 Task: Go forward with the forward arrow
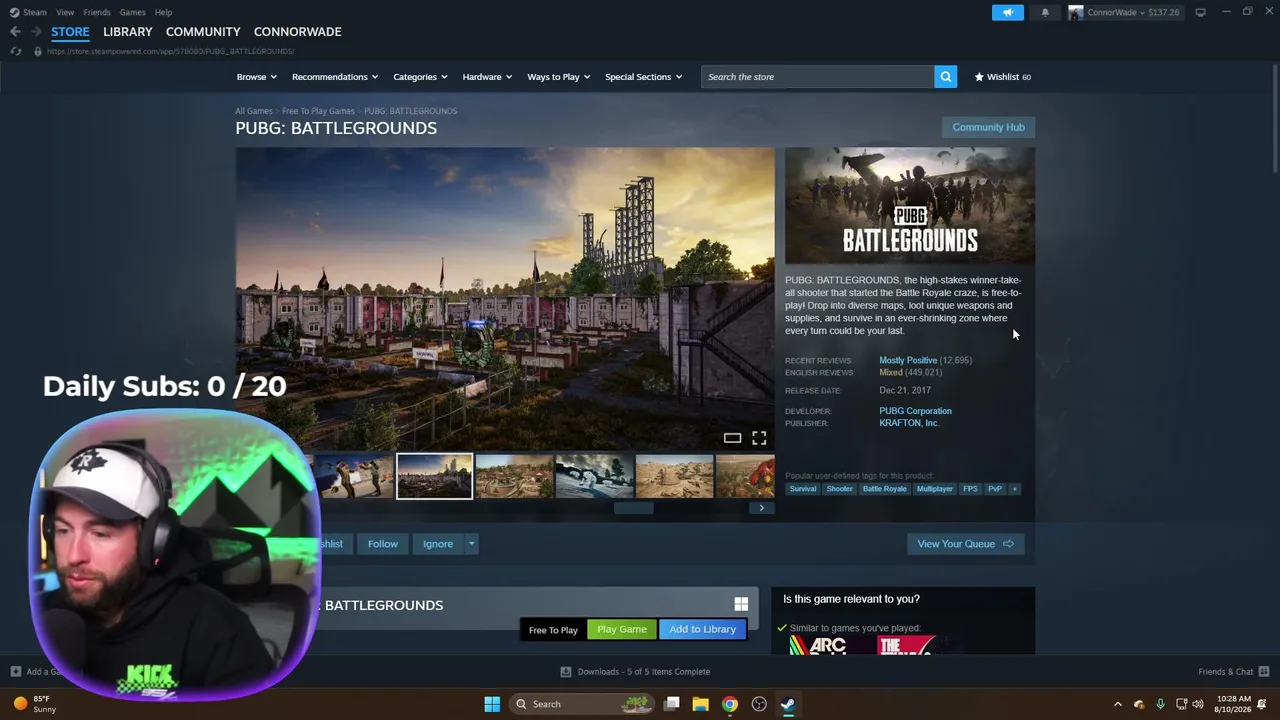click(x=36, y=32)
